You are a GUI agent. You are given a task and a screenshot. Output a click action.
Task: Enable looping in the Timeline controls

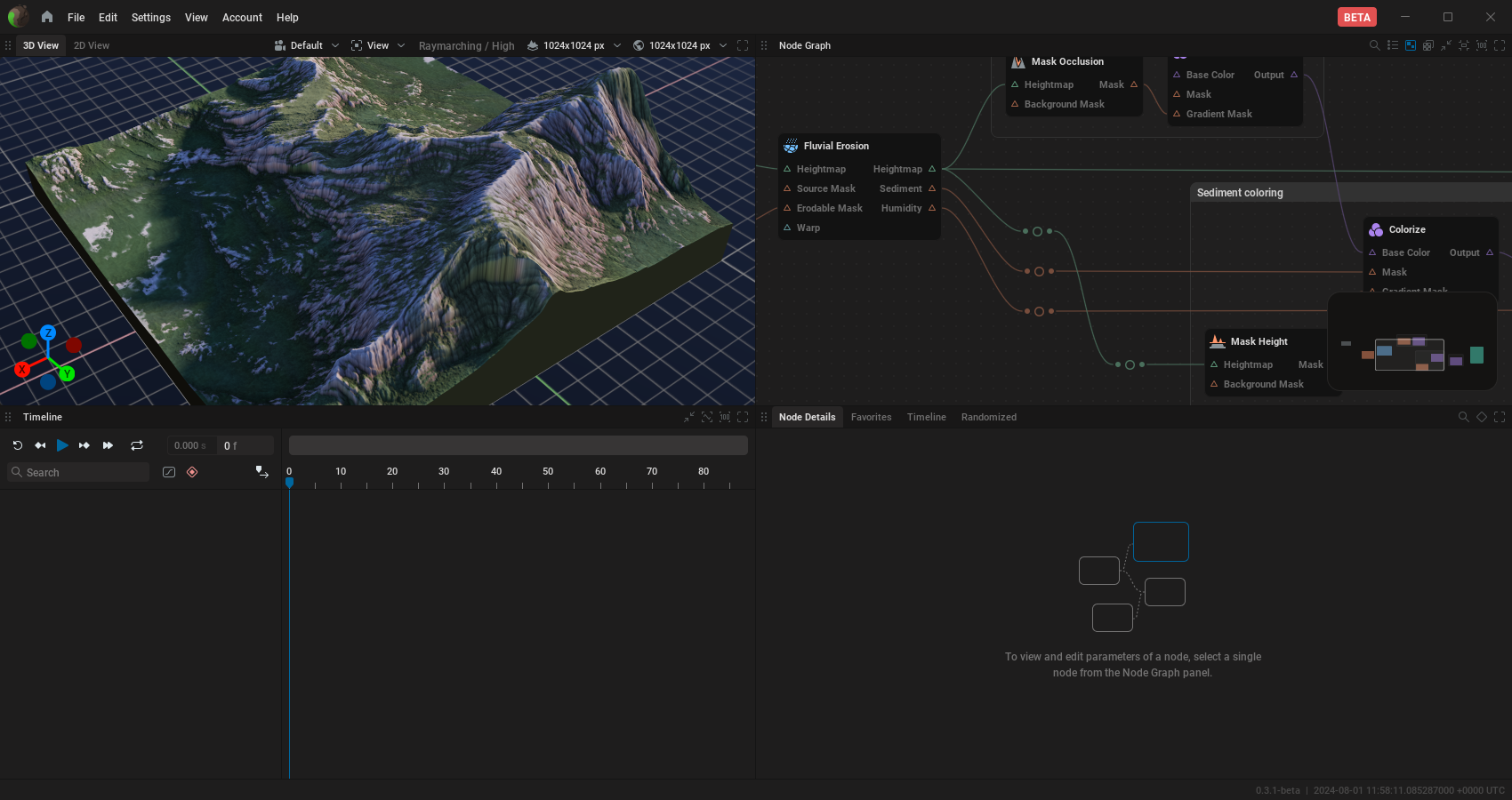pos(137,445)
